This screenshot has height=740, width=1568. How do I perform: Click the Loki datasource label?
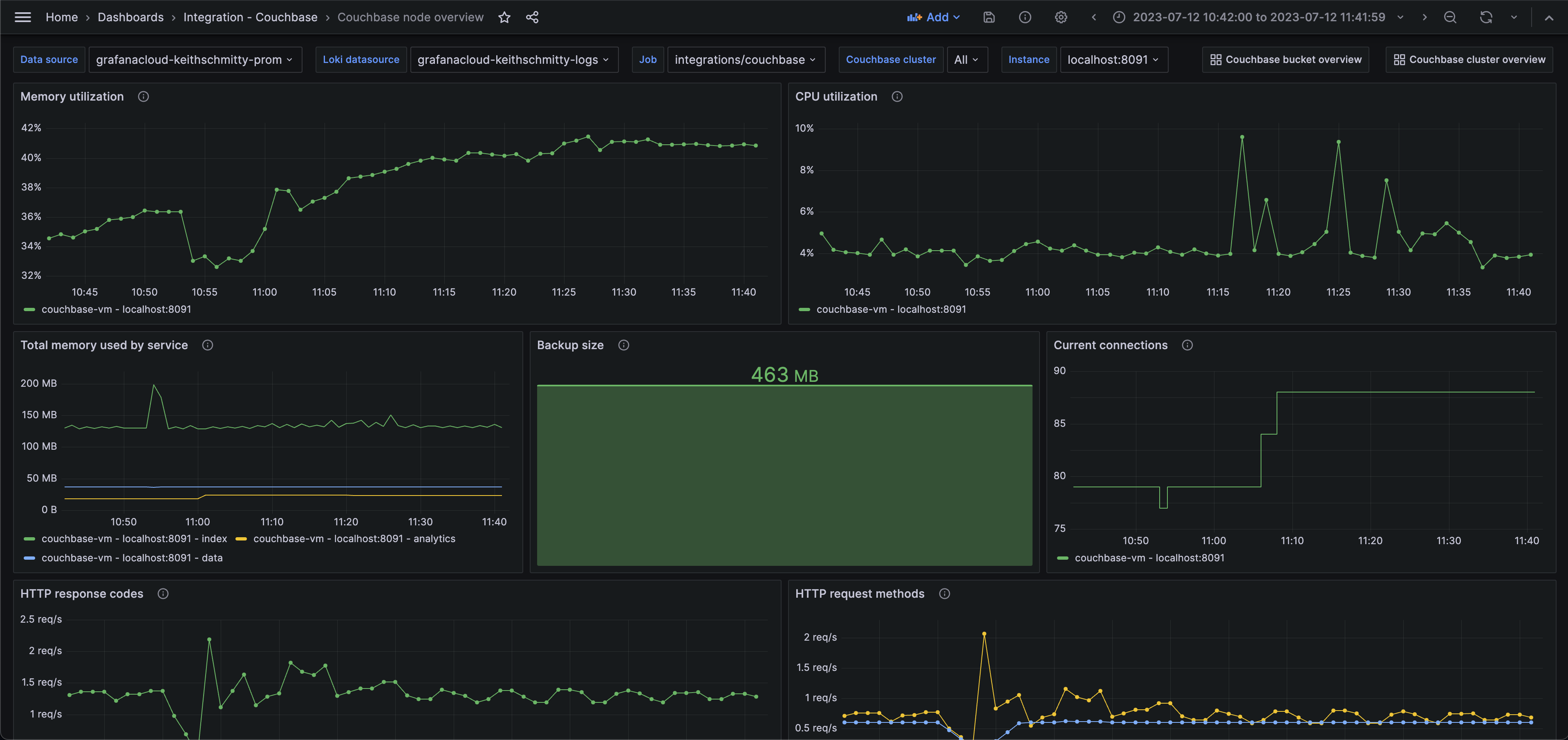(361, 59)
